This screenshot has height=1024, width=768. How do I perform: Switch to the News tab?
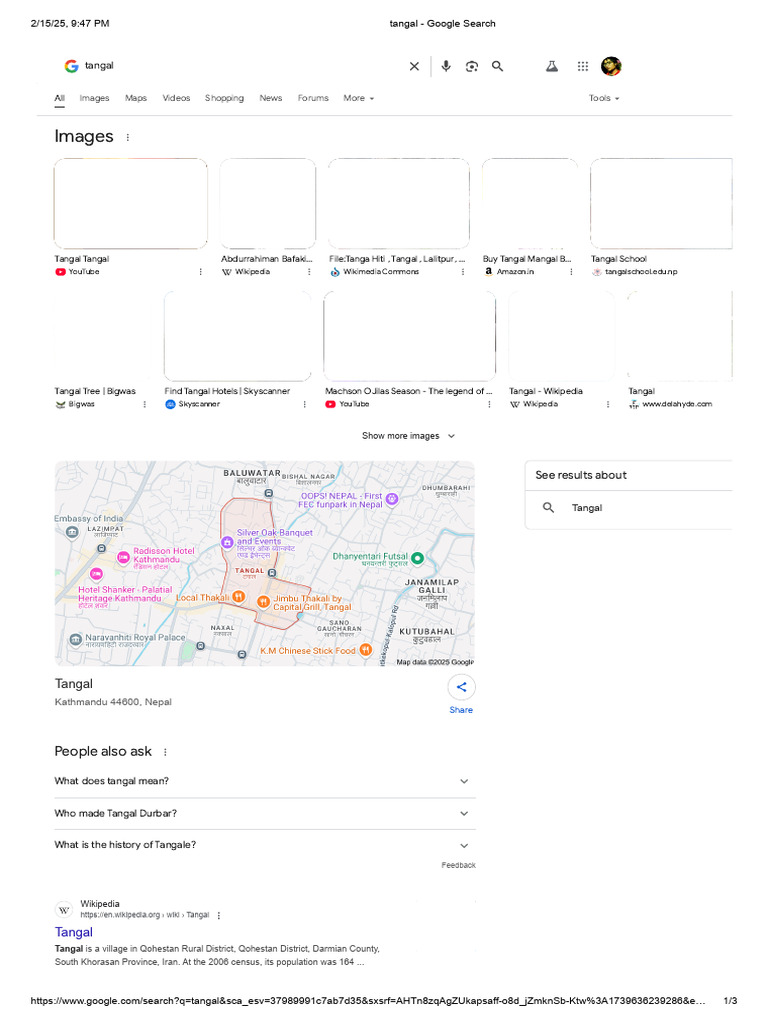point(270,98)
